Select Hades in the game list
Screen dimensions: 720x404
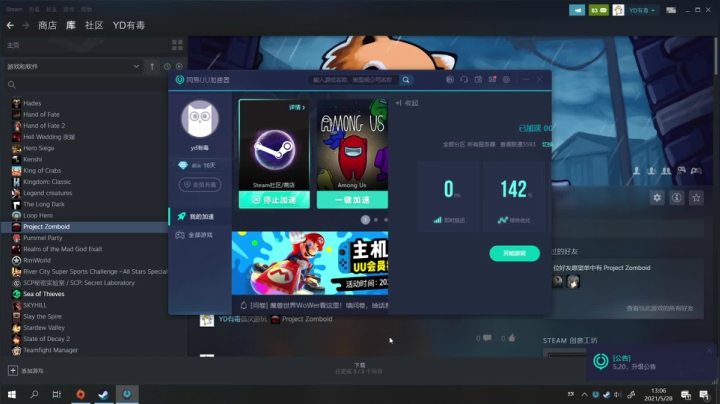(x=32, y=103)
